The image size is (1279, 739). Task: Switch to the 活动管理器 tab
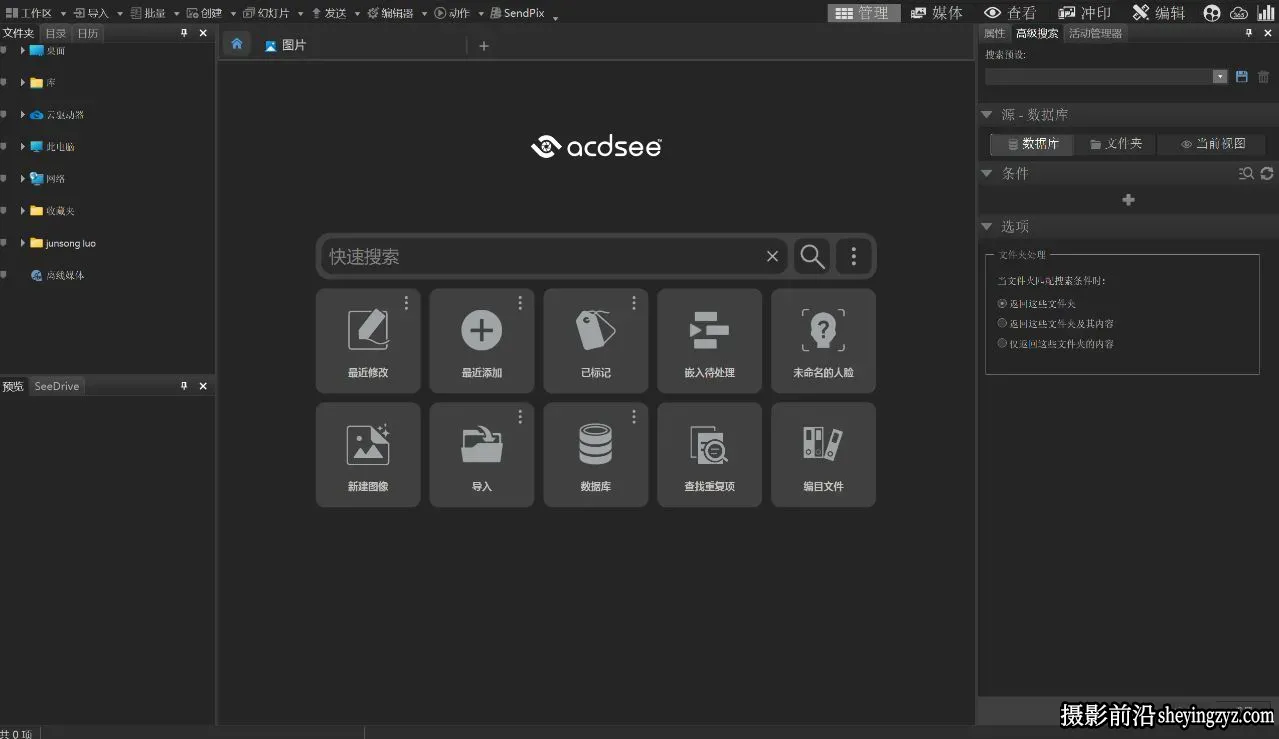(x=1096, y=33)
